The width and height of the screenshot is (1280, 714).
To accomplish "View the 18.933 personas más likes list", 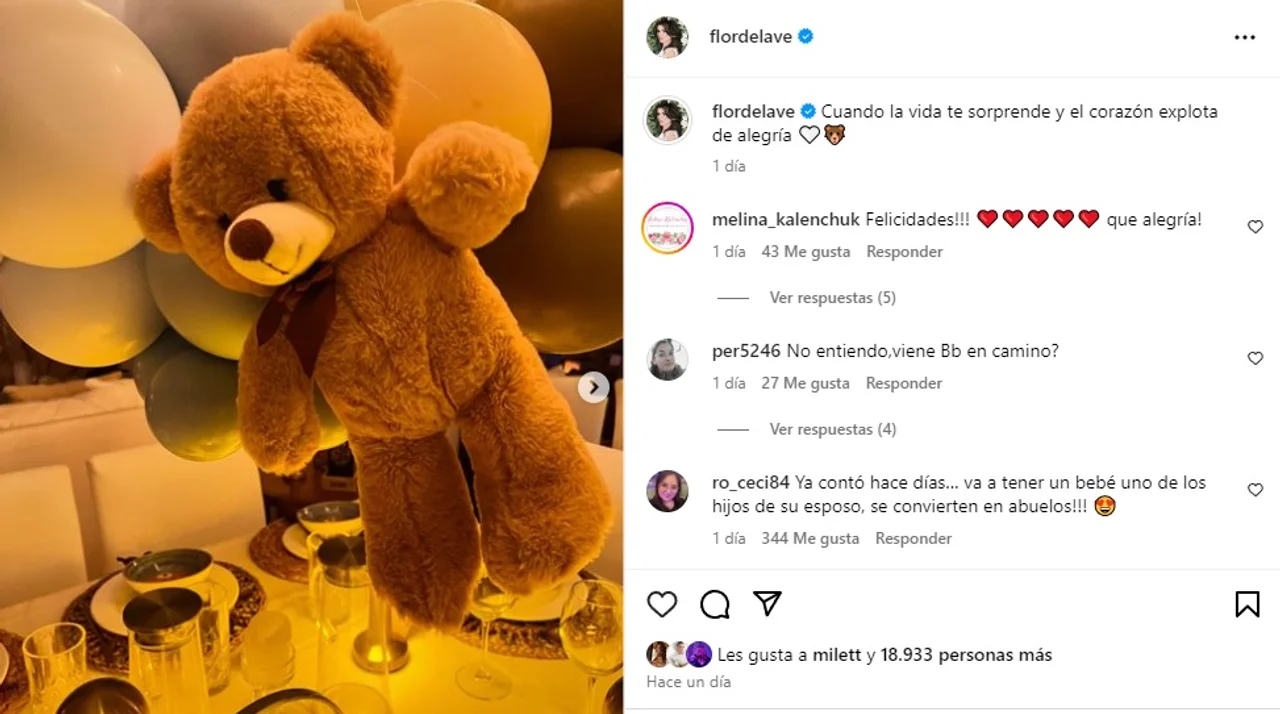I will [x=966, y=655].
